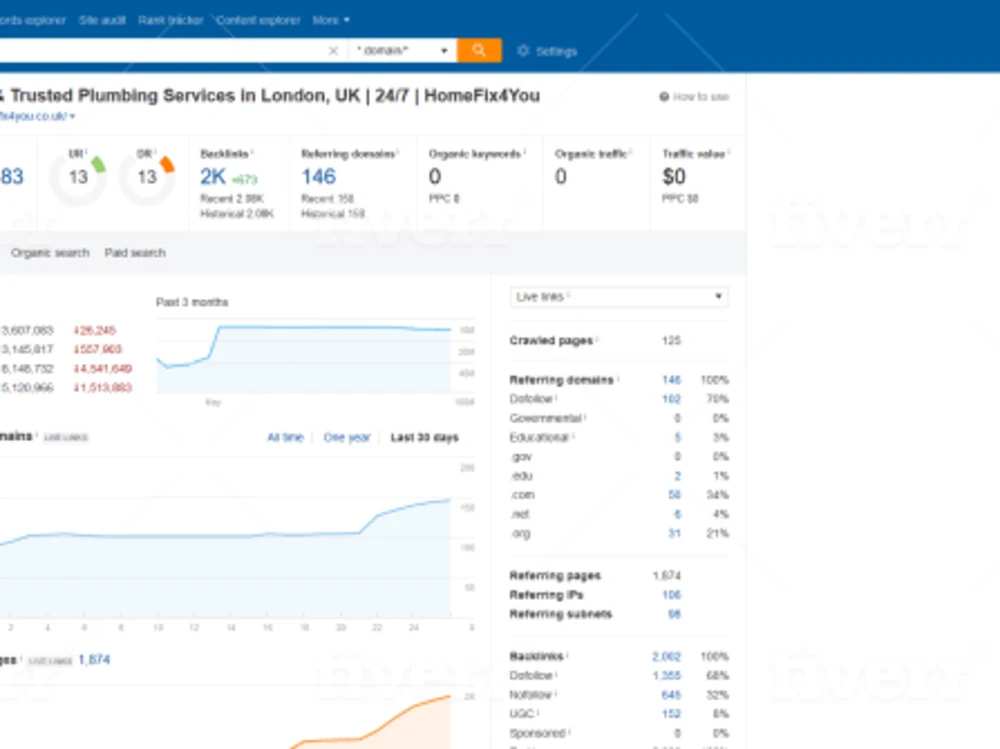Click the Referring subnets count

(674, 614)
